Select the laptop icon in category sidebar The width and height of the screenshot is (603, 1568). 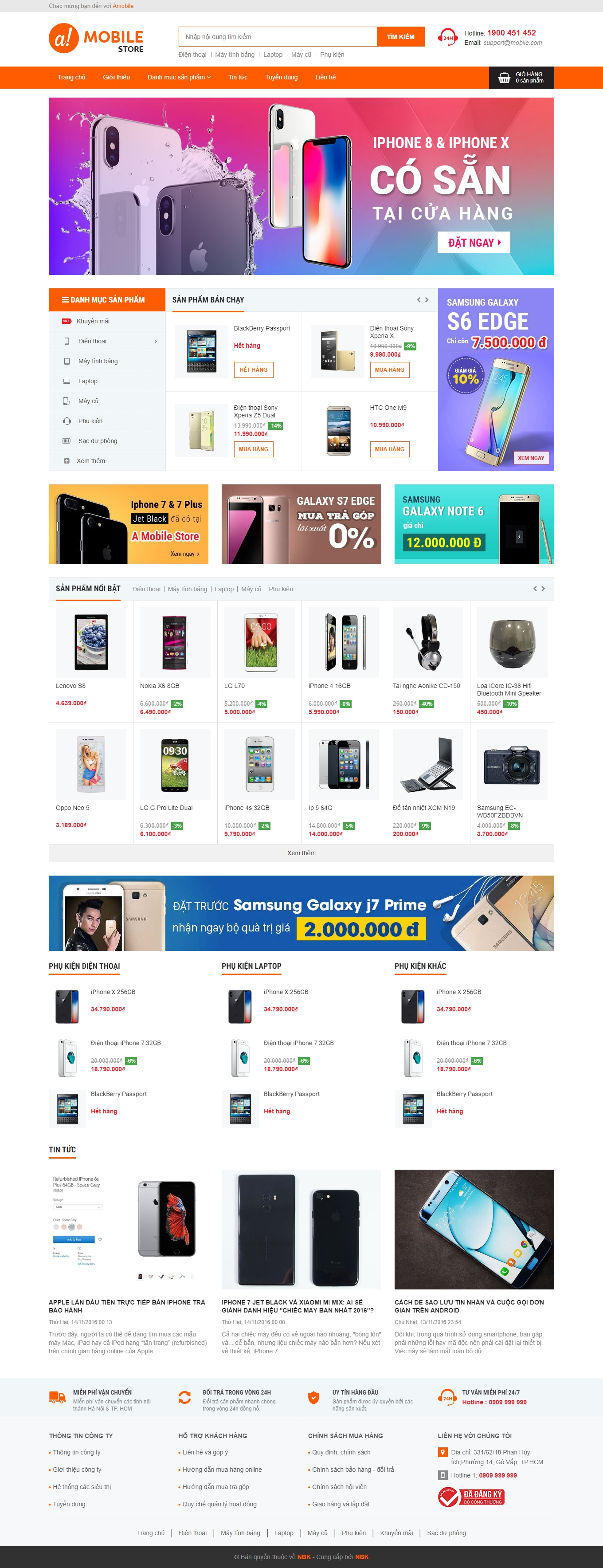pos(67,381)
